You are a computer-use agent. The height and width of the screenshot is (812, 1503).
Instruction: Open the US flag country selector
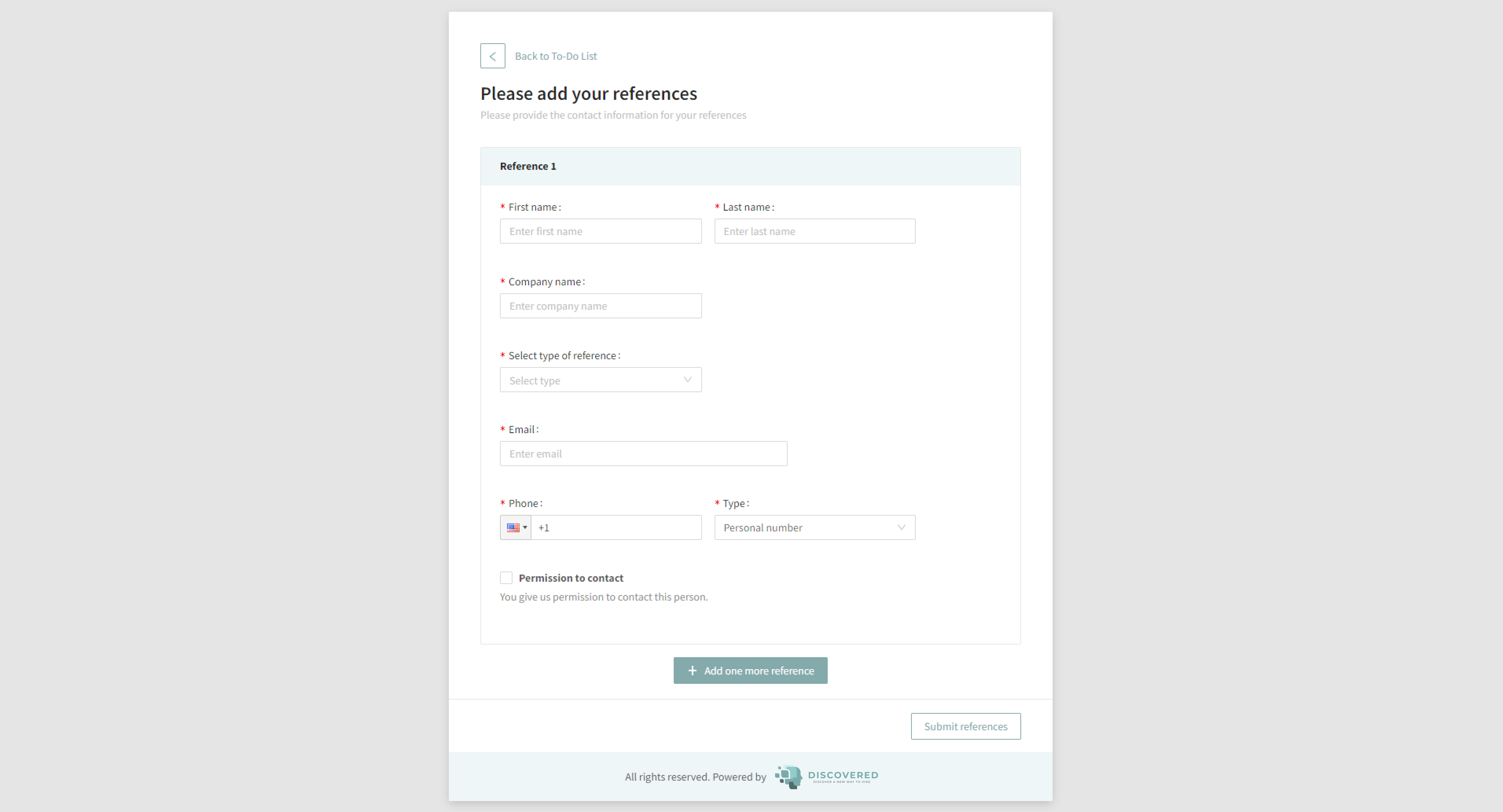pyautogui.click(x=516, y=527)
